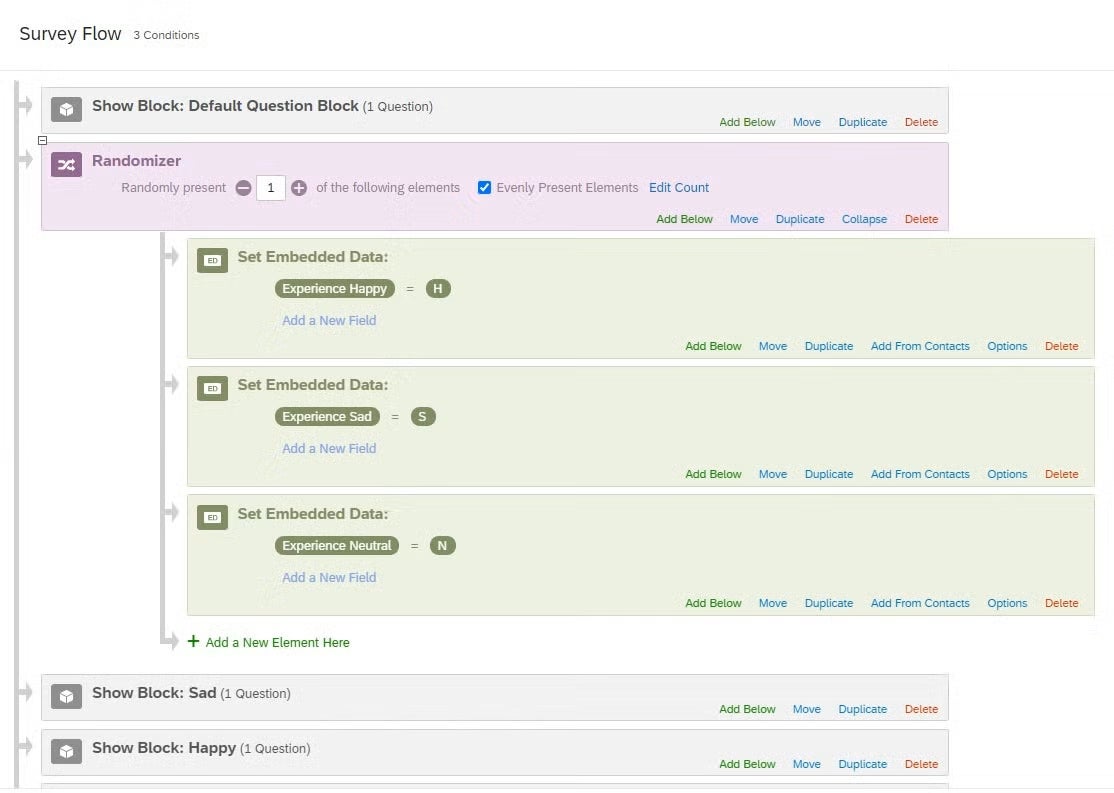1114x793 pixels.
Task: Open Edit Count link
Action: pyautogui.click(x=678, y=188)
